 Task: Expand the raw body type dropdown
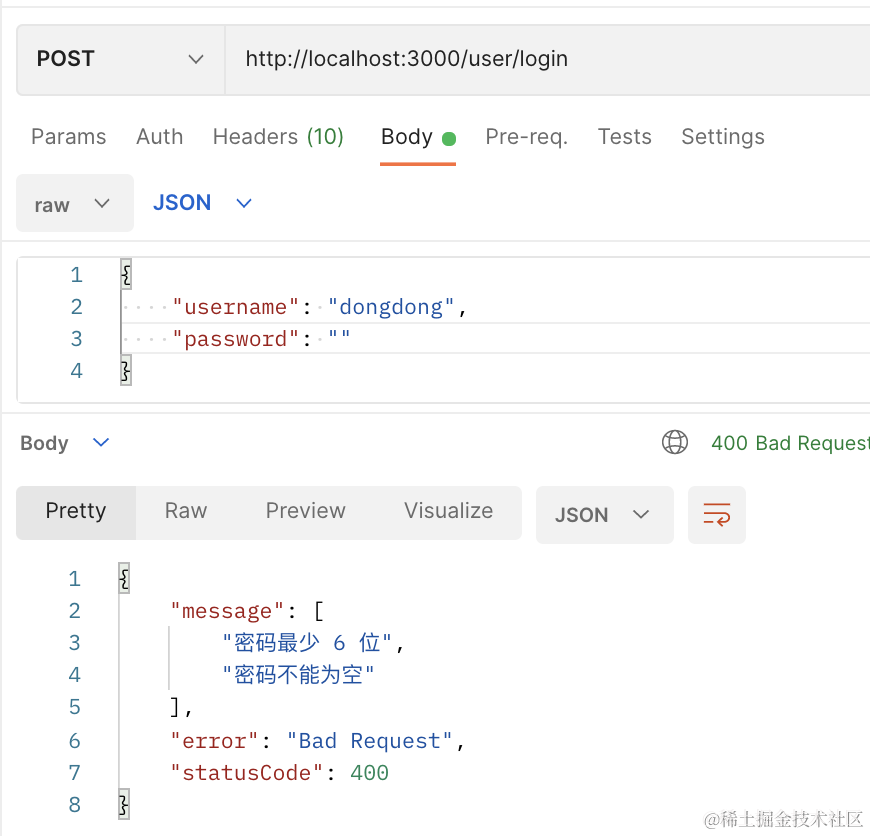(74, 204)
